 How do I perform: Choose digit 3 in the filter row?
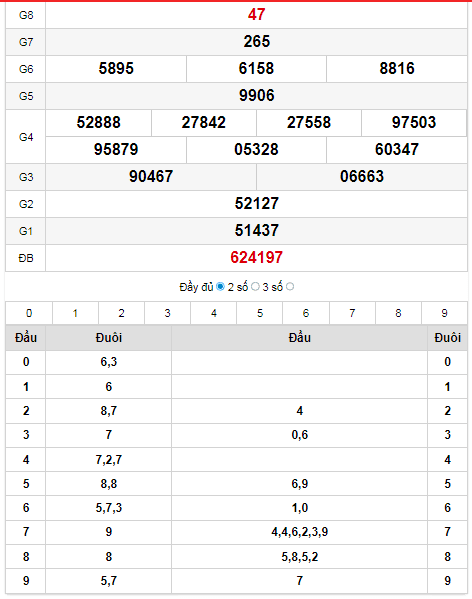[x=167, y=313]
